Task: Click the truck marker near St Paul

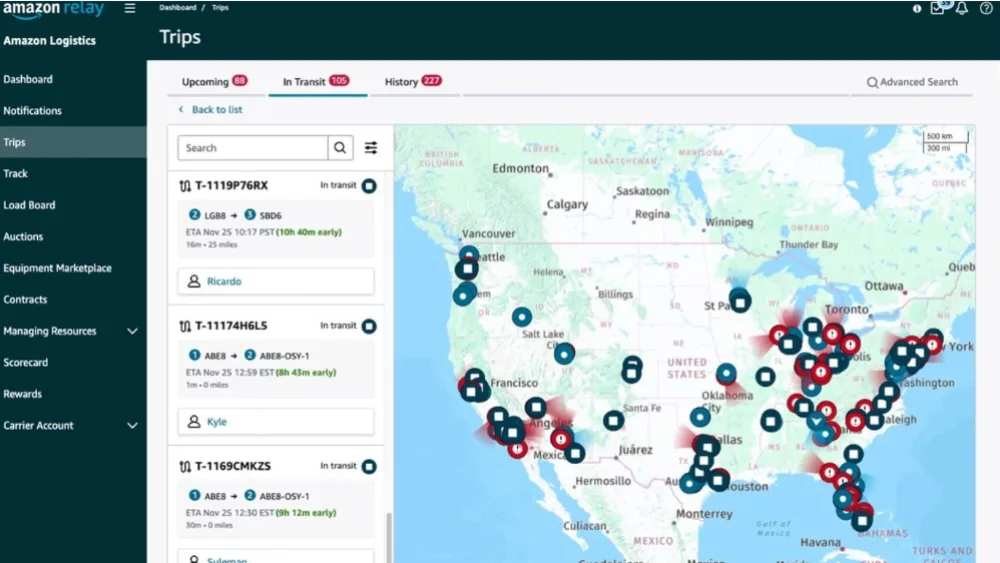Action: 740,301
